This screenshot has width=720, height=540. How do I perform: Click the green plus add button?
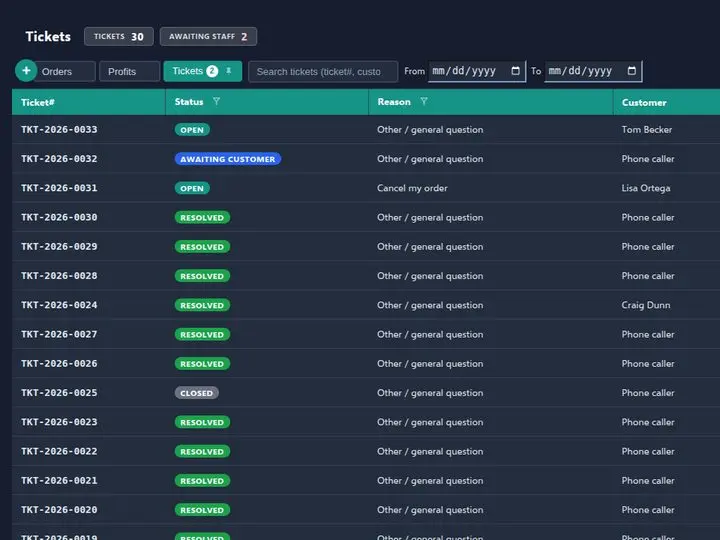[x=26, y=71]
